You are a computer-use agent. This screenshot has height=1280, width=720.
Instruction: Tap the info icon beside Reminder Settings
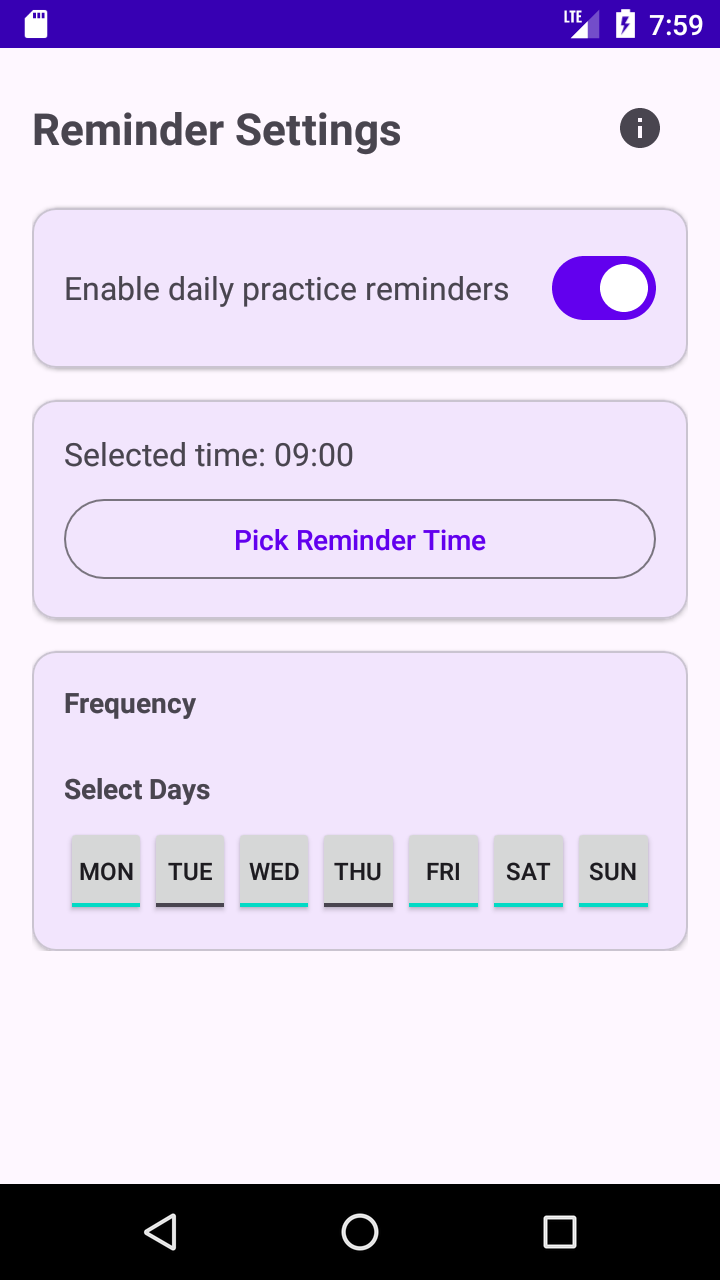(x=640, y=128)
